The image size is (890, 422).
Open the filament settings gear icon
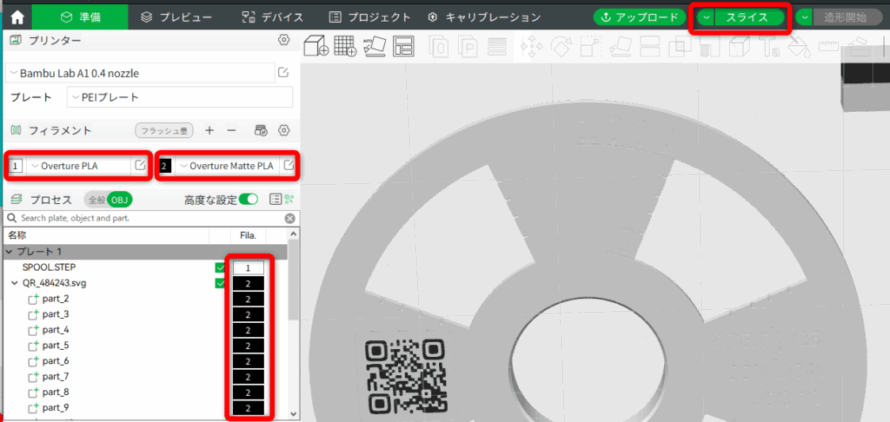pos(284,131)
